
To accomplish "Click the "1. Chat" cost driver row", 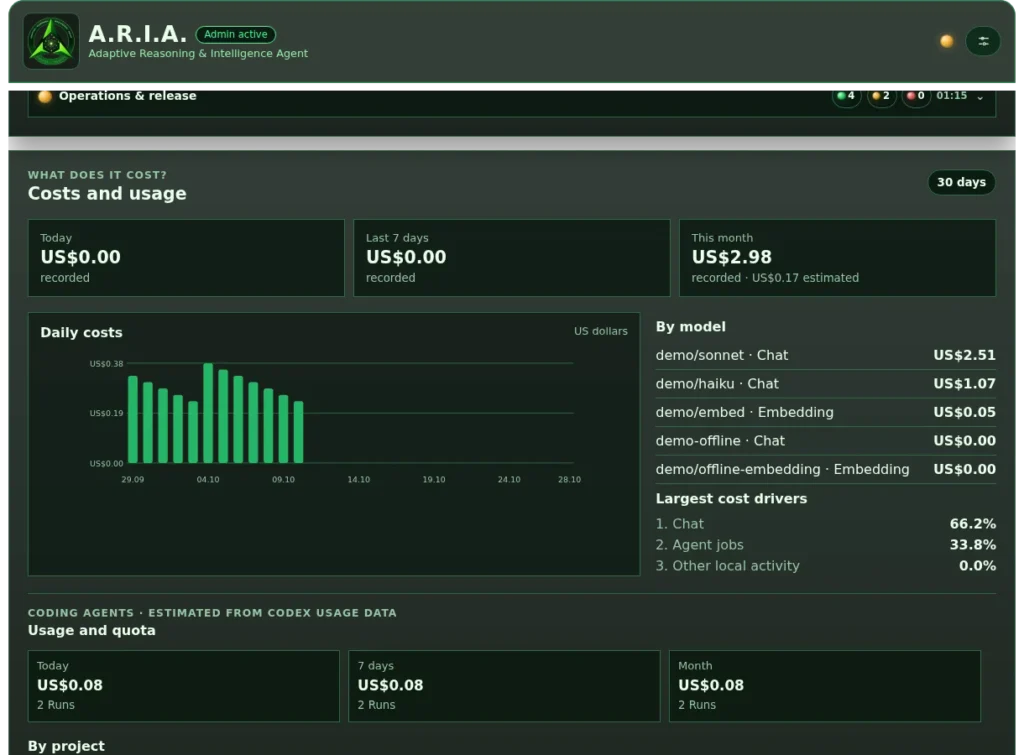I will [825, 524].
